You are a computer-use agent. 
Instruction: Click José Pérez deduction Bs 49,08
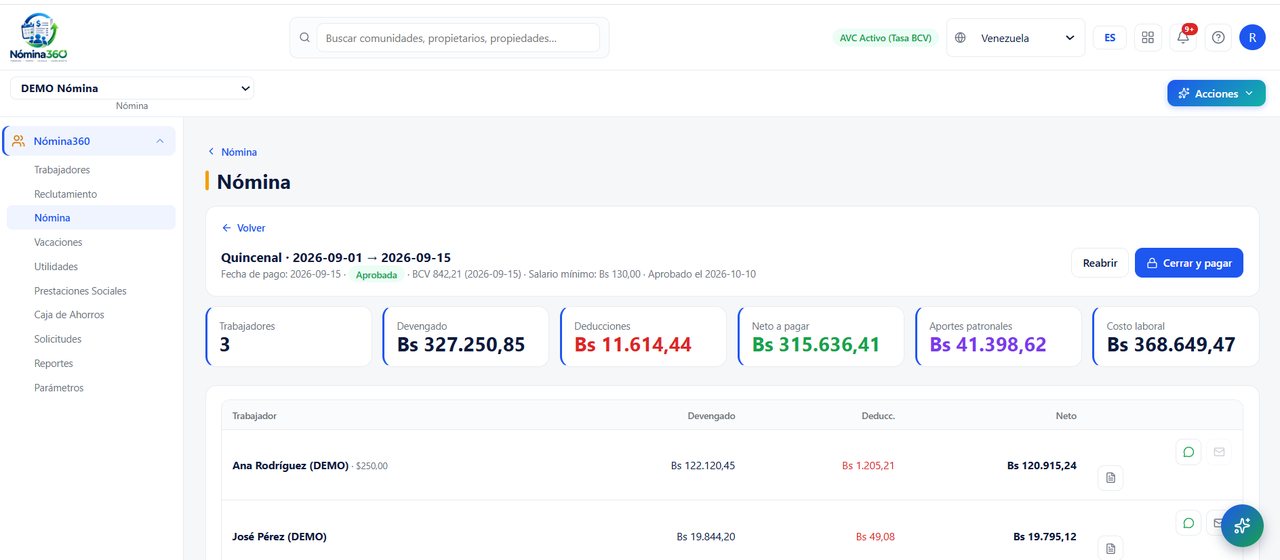[x=876, y=537]
